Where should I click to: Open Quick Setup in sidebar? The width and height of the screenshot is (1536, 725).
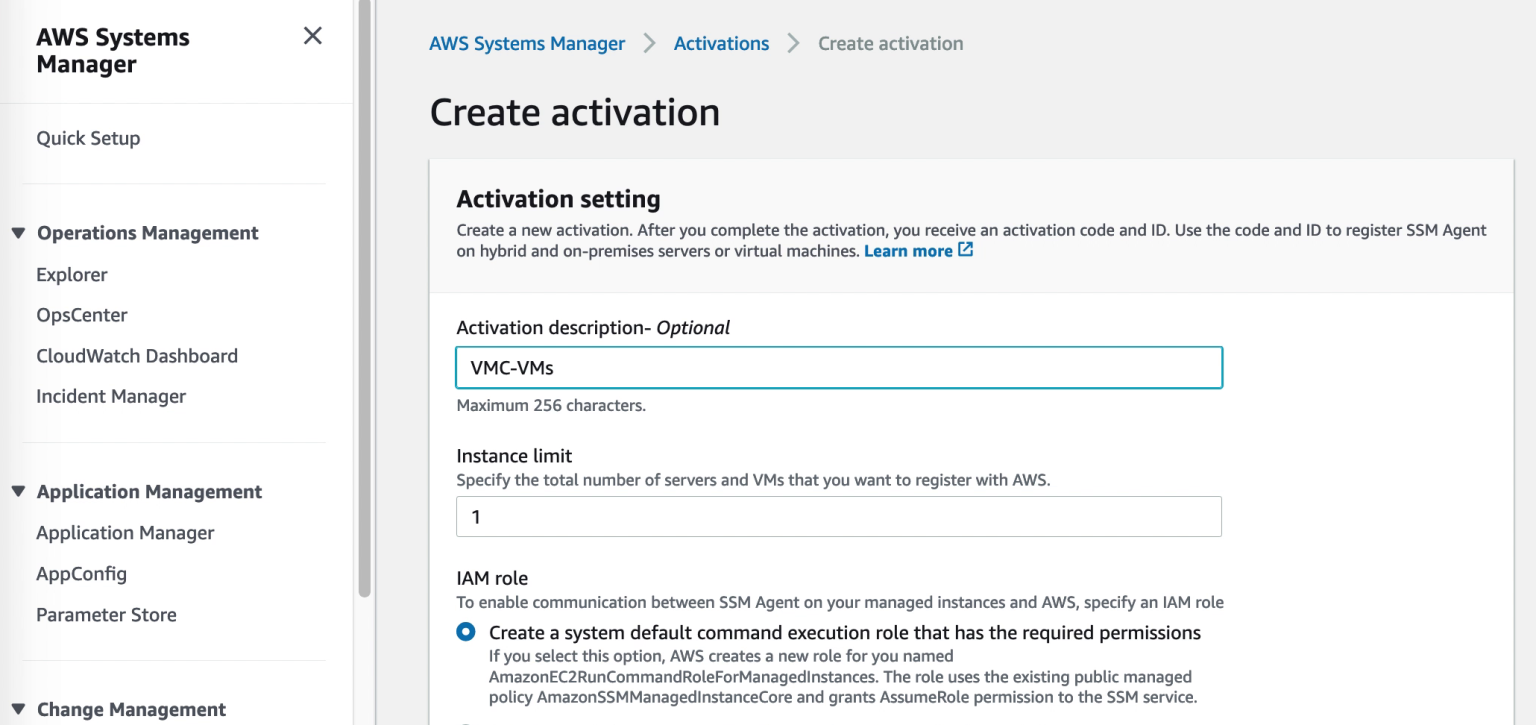88,138
